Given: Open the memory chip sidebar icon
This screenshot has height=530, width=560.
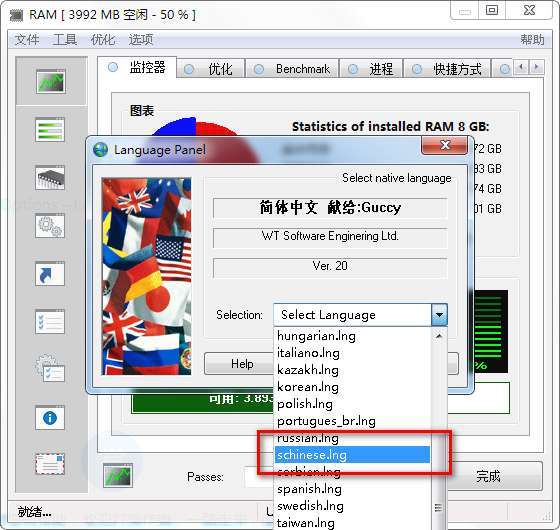Looking at the screenshot, I should point(50,178).
